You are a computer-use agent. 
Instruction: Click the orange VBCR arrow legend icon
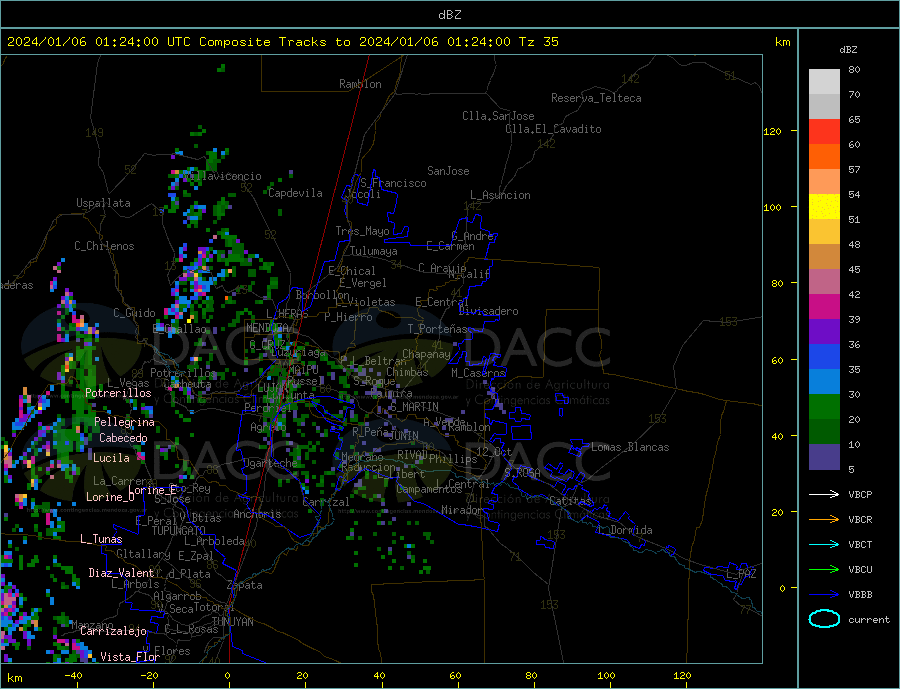[x=824, y=520]
